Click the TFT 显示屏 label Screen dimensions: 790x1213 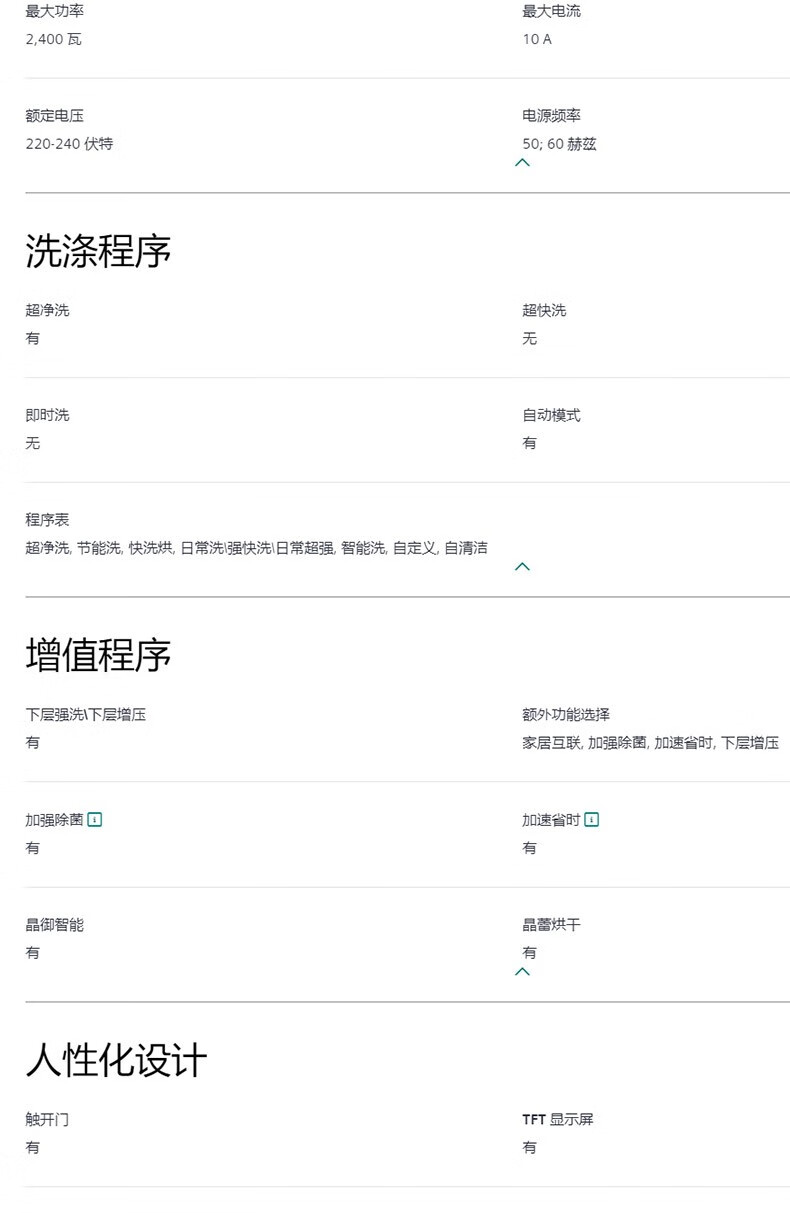click(x=558, y=1119)
